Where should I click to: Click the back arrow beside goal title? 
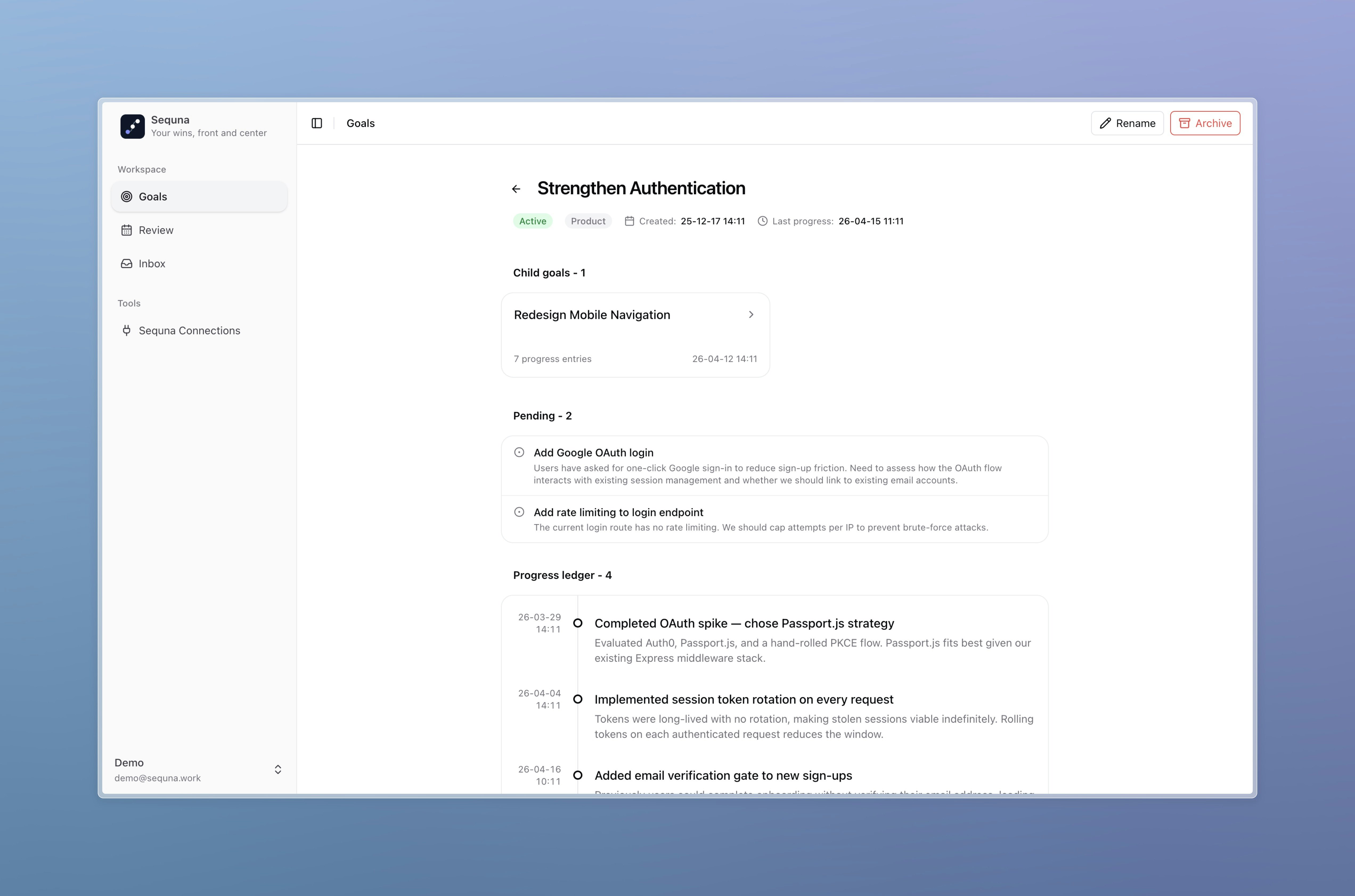coord(516,189)
